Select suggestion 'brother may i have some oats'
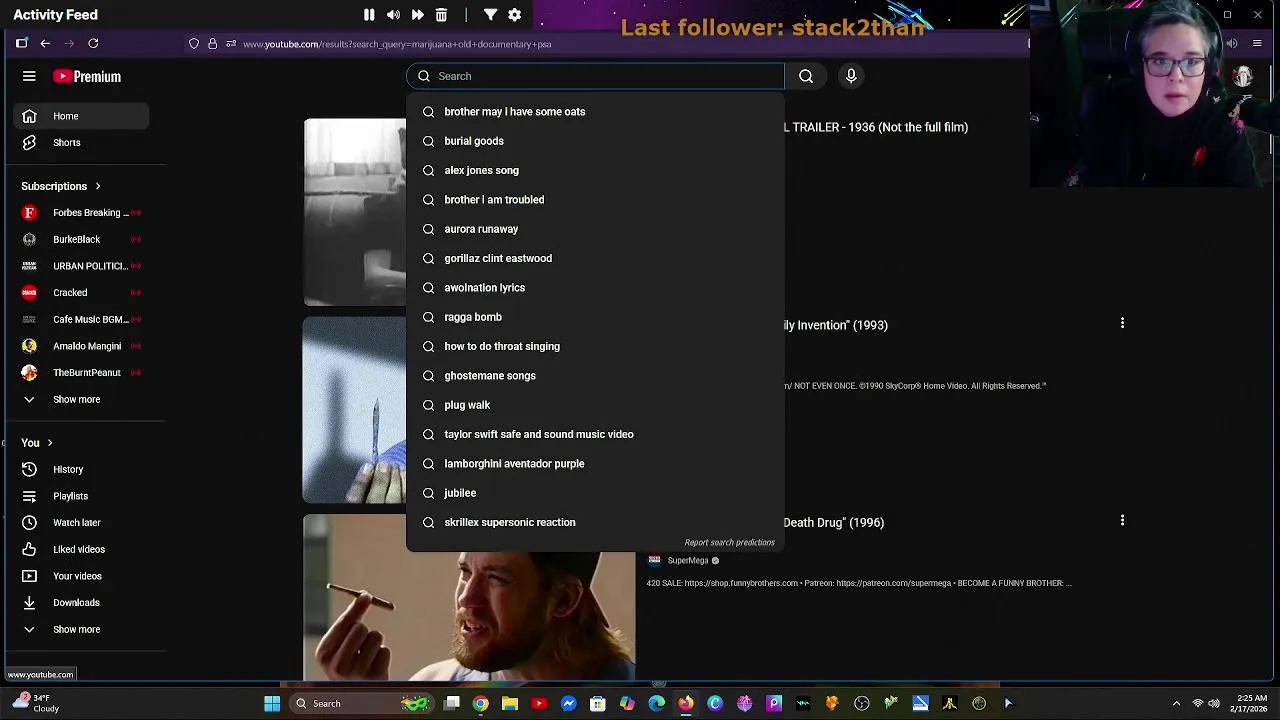 596,112
